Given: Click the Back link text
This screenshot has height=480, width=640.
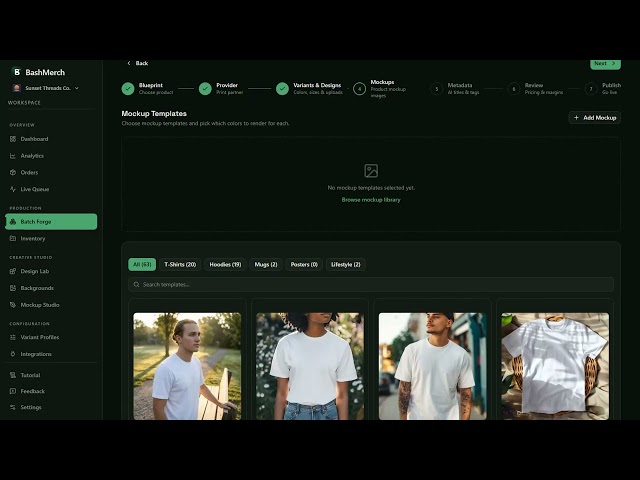Looking at the screenshot, I should coord(142,63).
